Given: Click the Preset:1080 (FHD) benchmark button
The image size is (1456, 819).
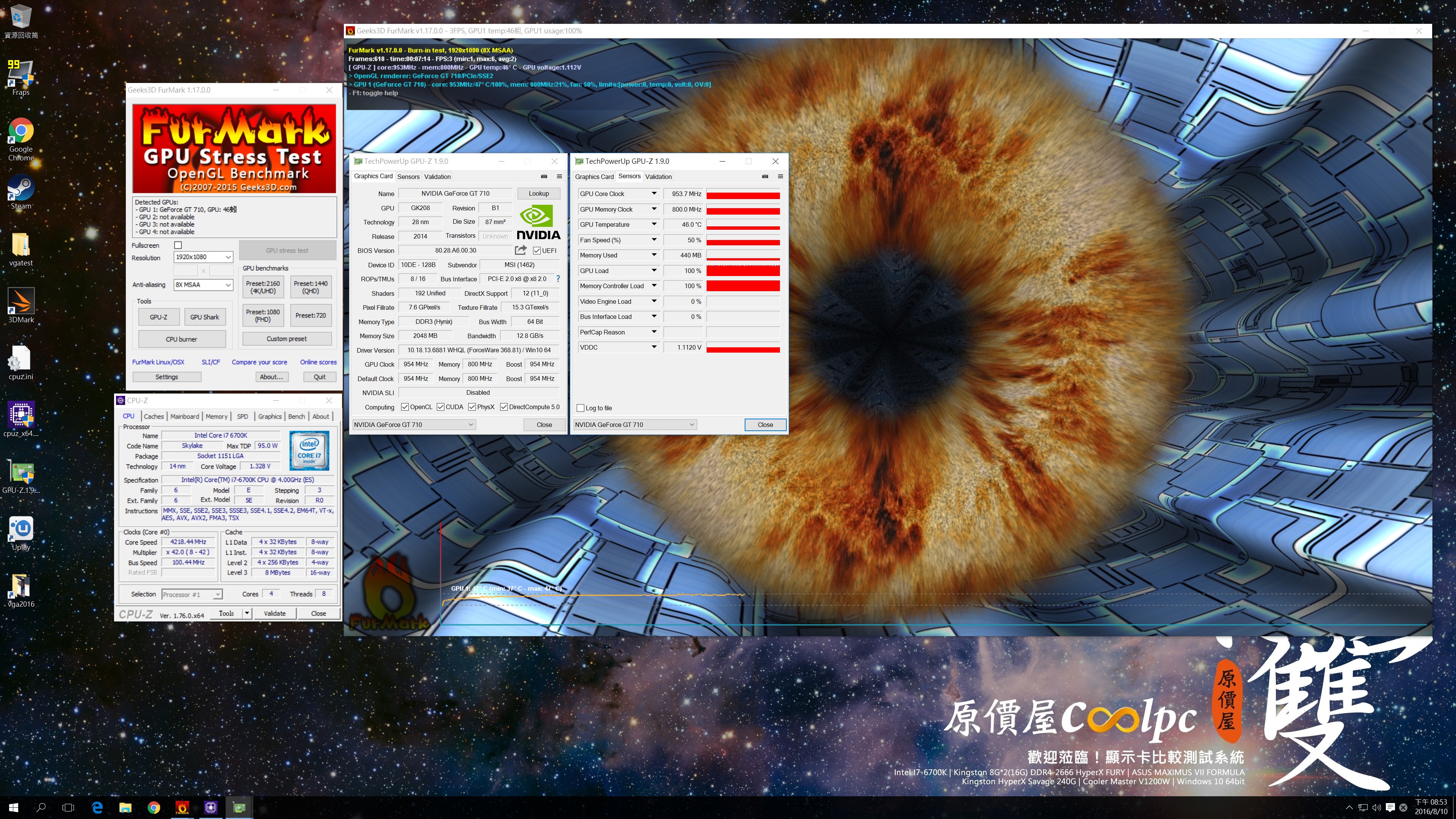Looking at the screenshot, I should point(263,315).
